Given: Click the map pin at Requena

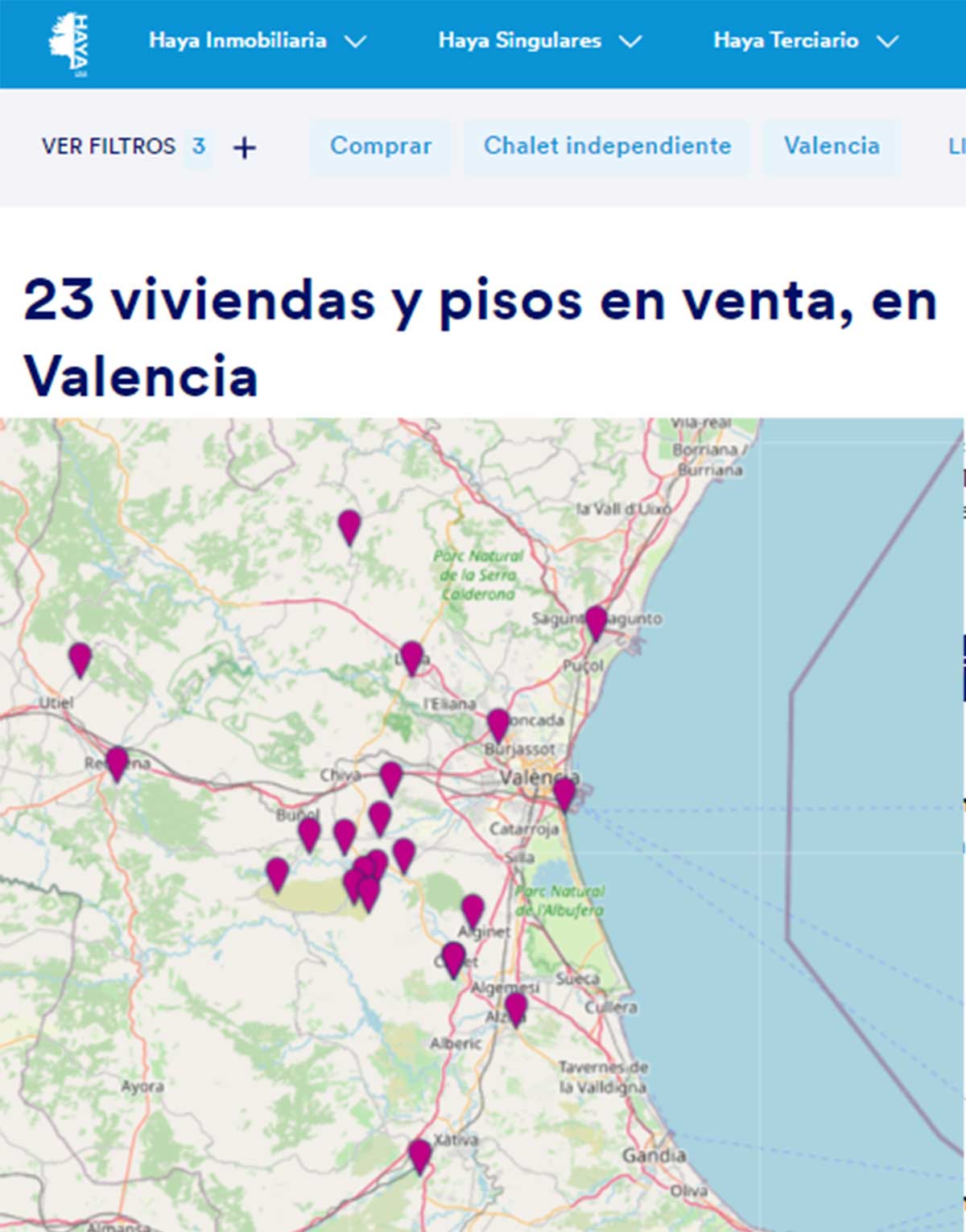Looking at the screenshot, I should (117, 762).
